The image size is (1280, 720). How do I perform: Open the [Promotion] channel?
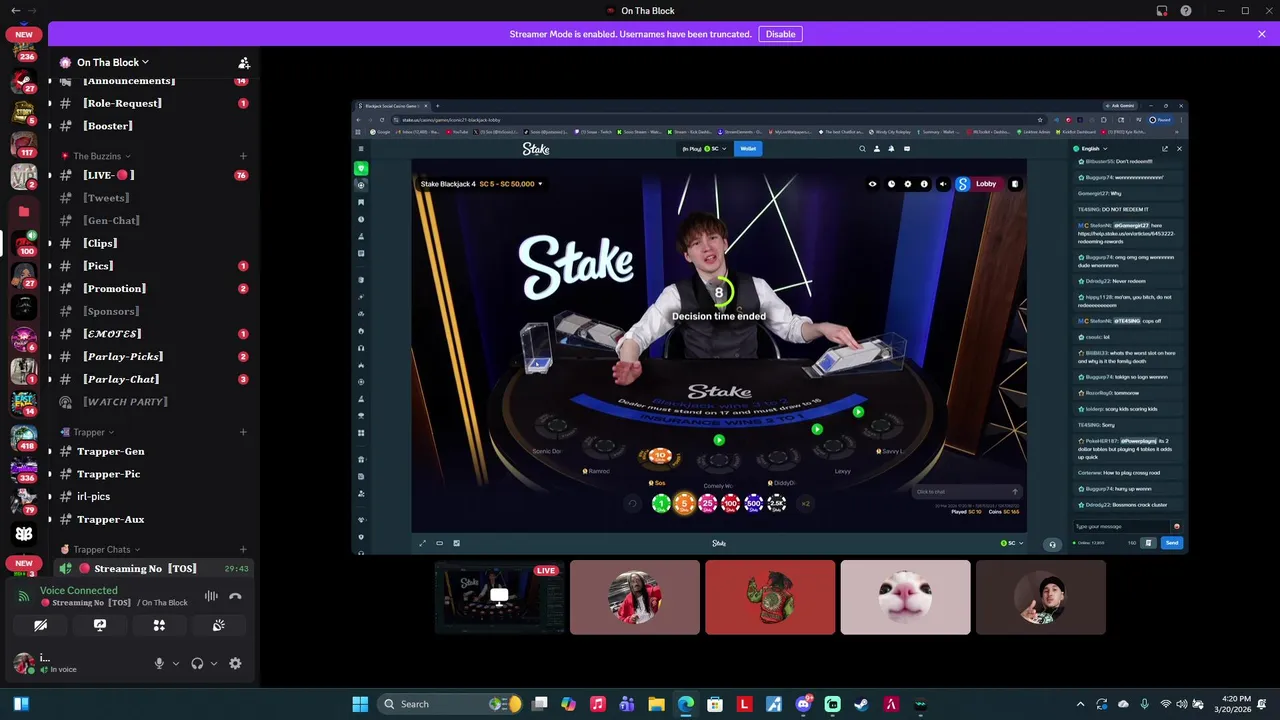[x=154, y=288]
